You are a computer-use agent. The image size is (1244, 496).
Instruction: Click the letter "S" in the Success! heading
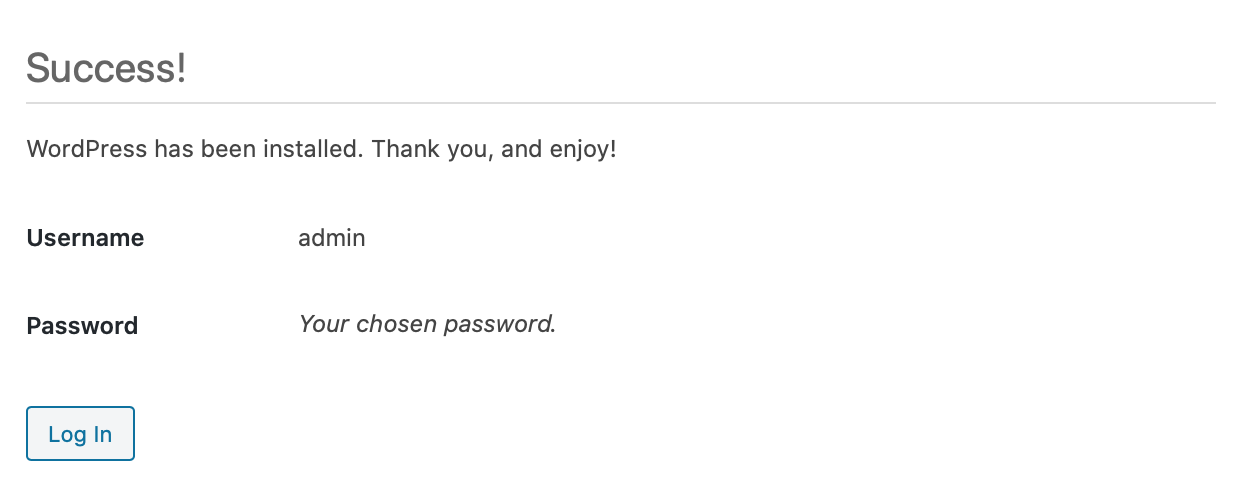[x=37, y=69]
